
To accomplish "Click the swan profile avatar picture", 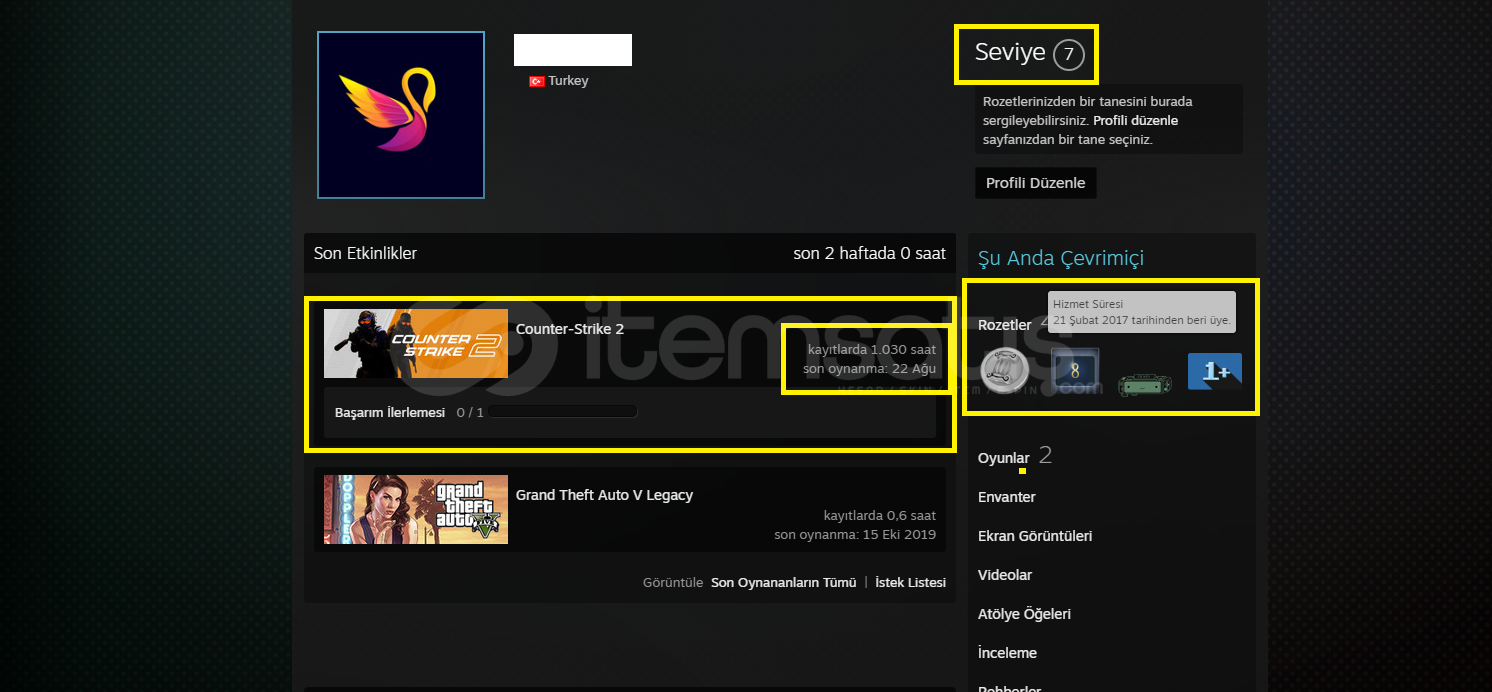I will tap(401, 115).
